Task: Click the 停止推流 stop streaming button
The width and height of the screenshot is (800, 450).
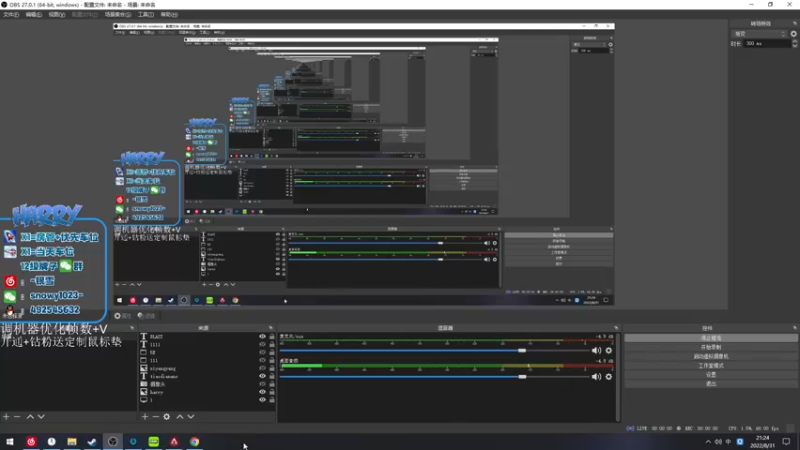Action: [711, 338]
